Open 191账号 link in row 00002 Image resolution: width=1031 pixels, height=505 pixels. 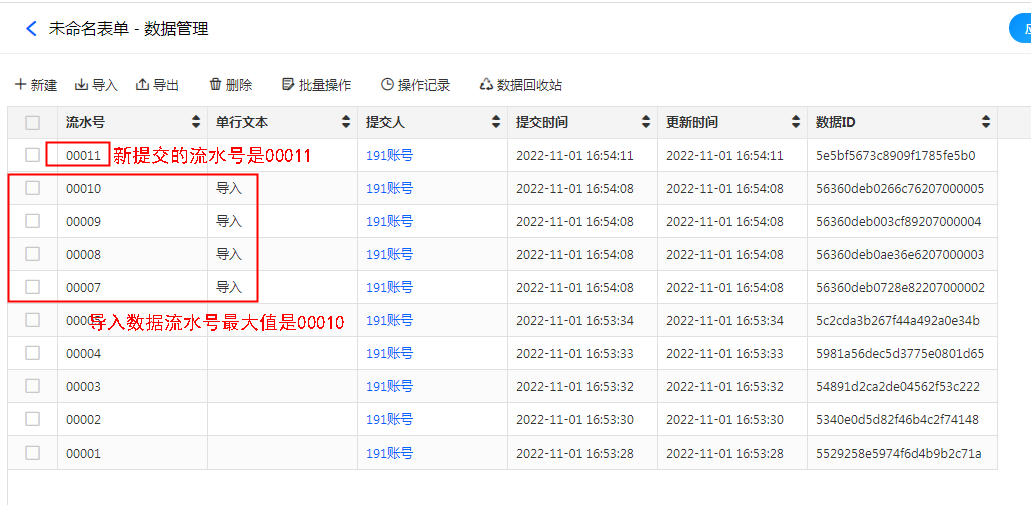(389, 419)
